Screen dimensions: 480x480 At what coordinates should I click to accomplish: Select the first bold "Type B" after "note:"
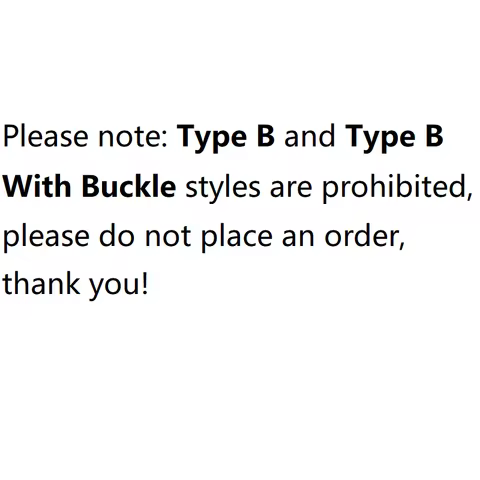pos(226,137)
